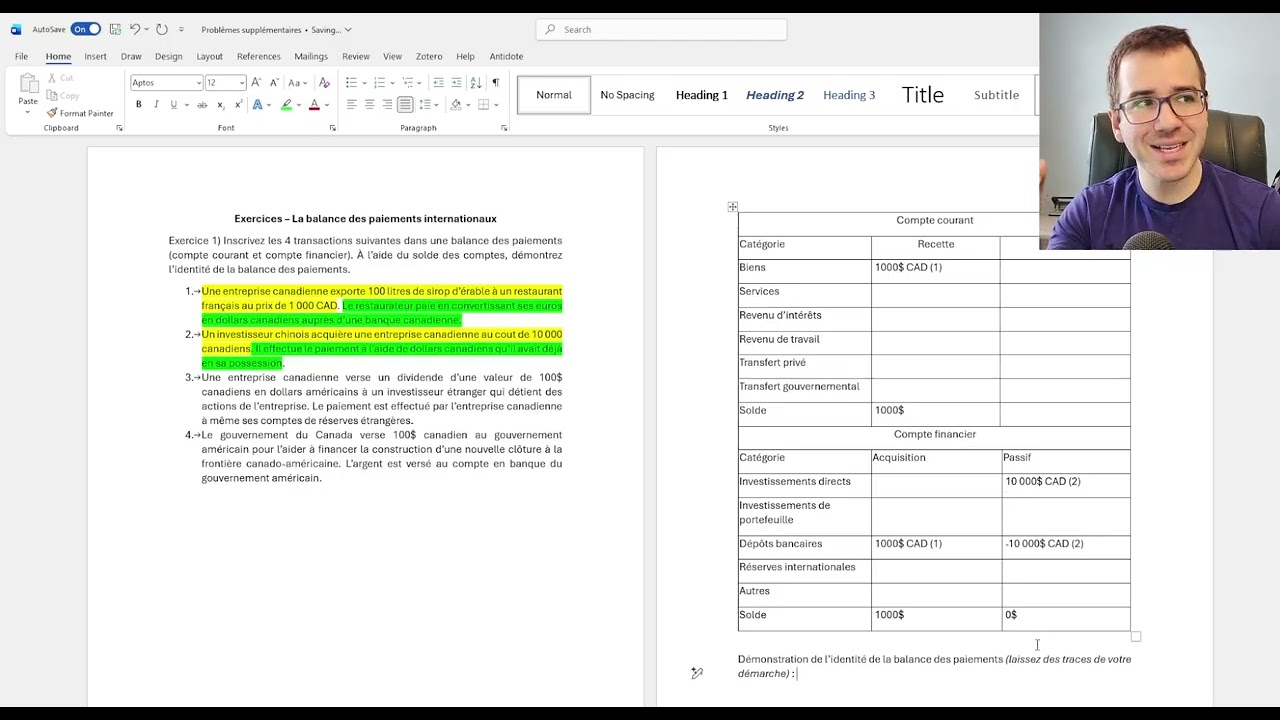Open the Zotero tab
1280x720 pixels.
click(429, 56)
